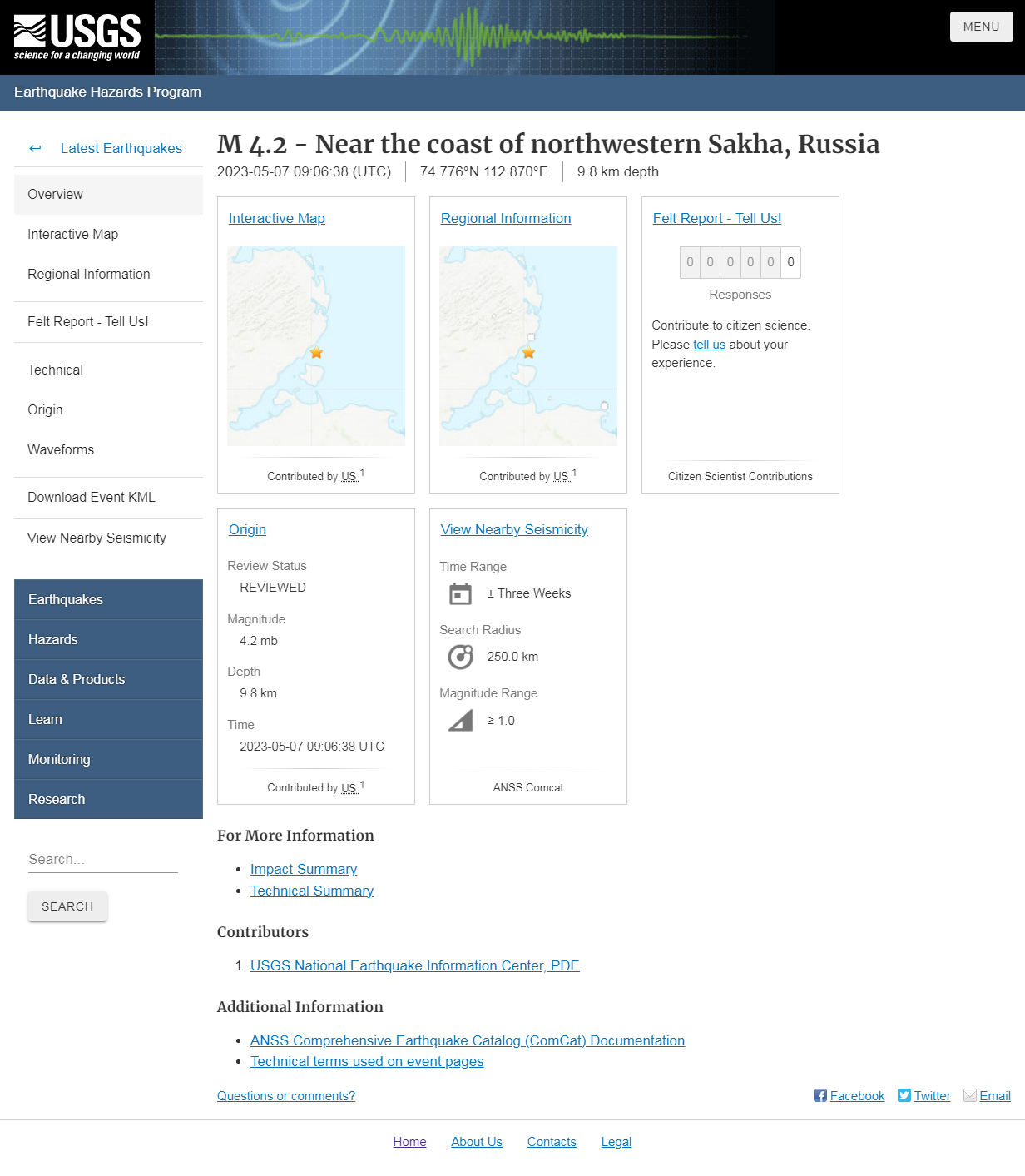Open Data & Products navigation section
The image size is (1025, 1176).
[108, 679]
